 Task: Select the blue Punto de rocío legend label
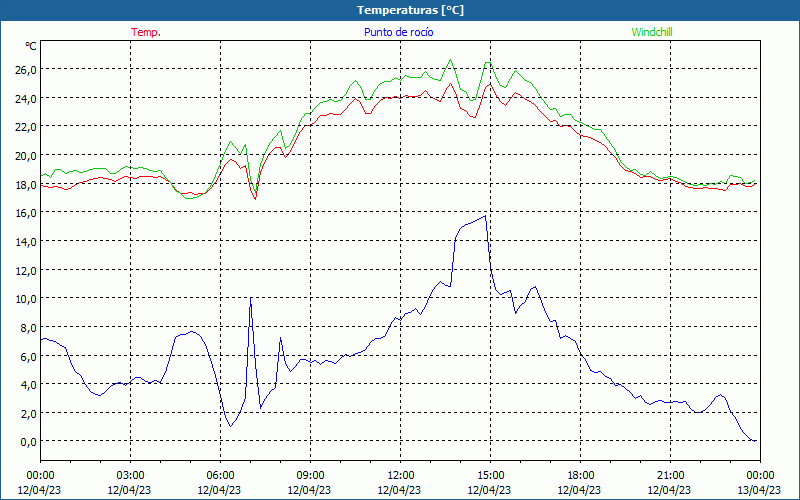coord(398,32)
